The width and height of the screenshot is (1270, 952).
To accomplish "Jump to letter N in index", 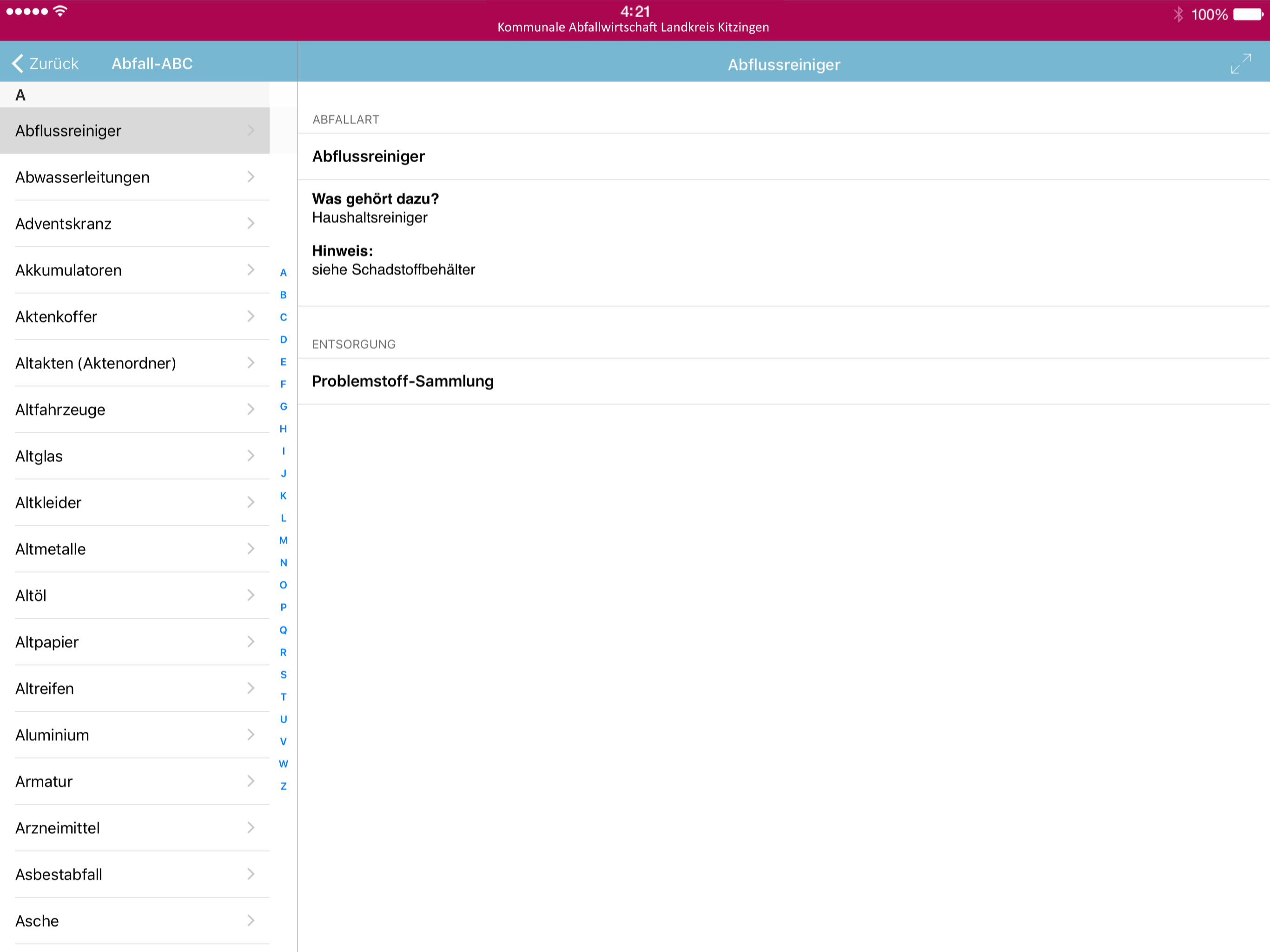I will pyautogui.click(x=283, y=563).
